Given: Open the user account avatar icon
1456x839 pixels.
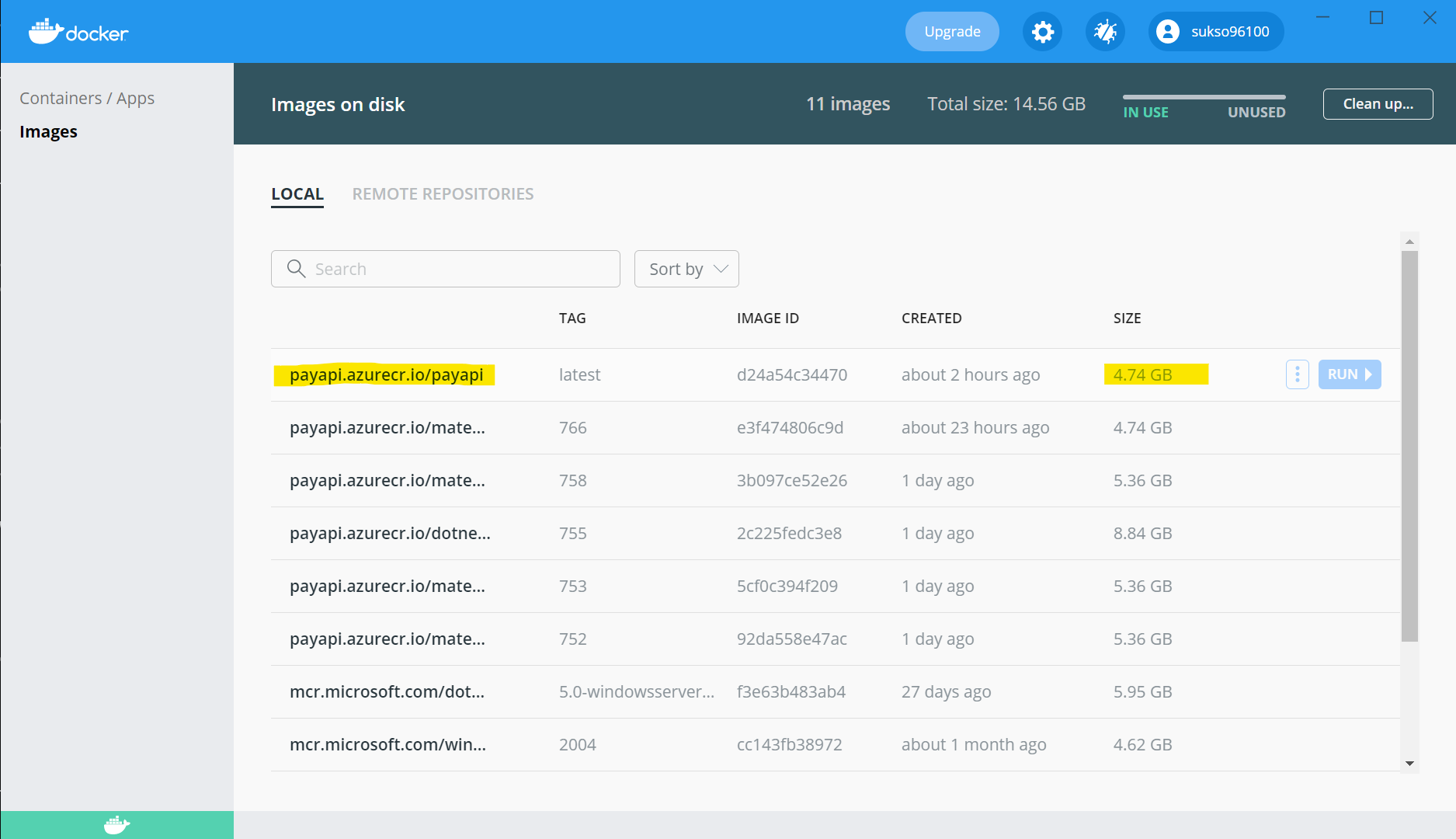Looking at the screenshot, I should pos(1167,32).
